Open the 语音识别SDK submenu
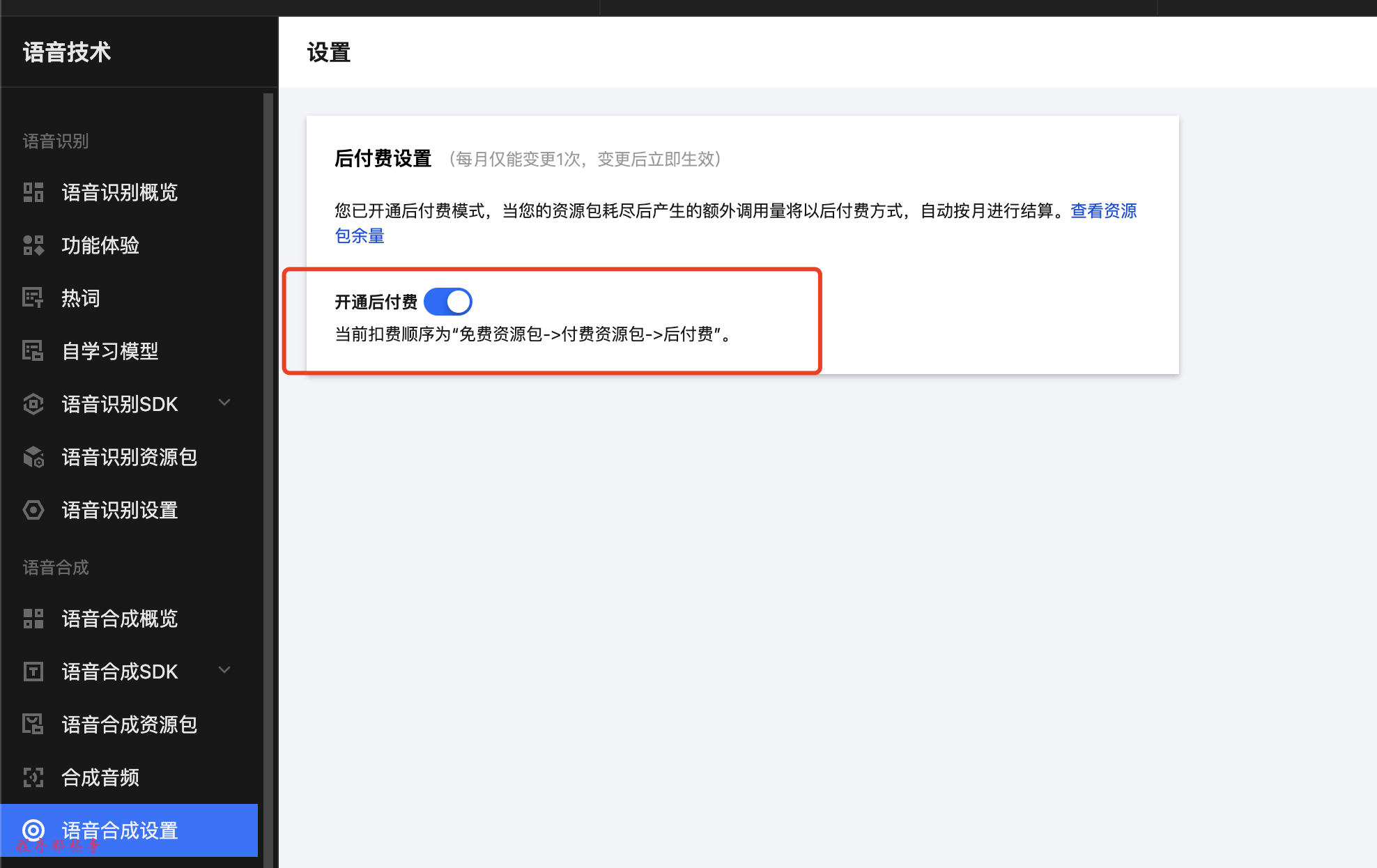The height and width of the screenshot is (868, 1377). click(120, 404)
